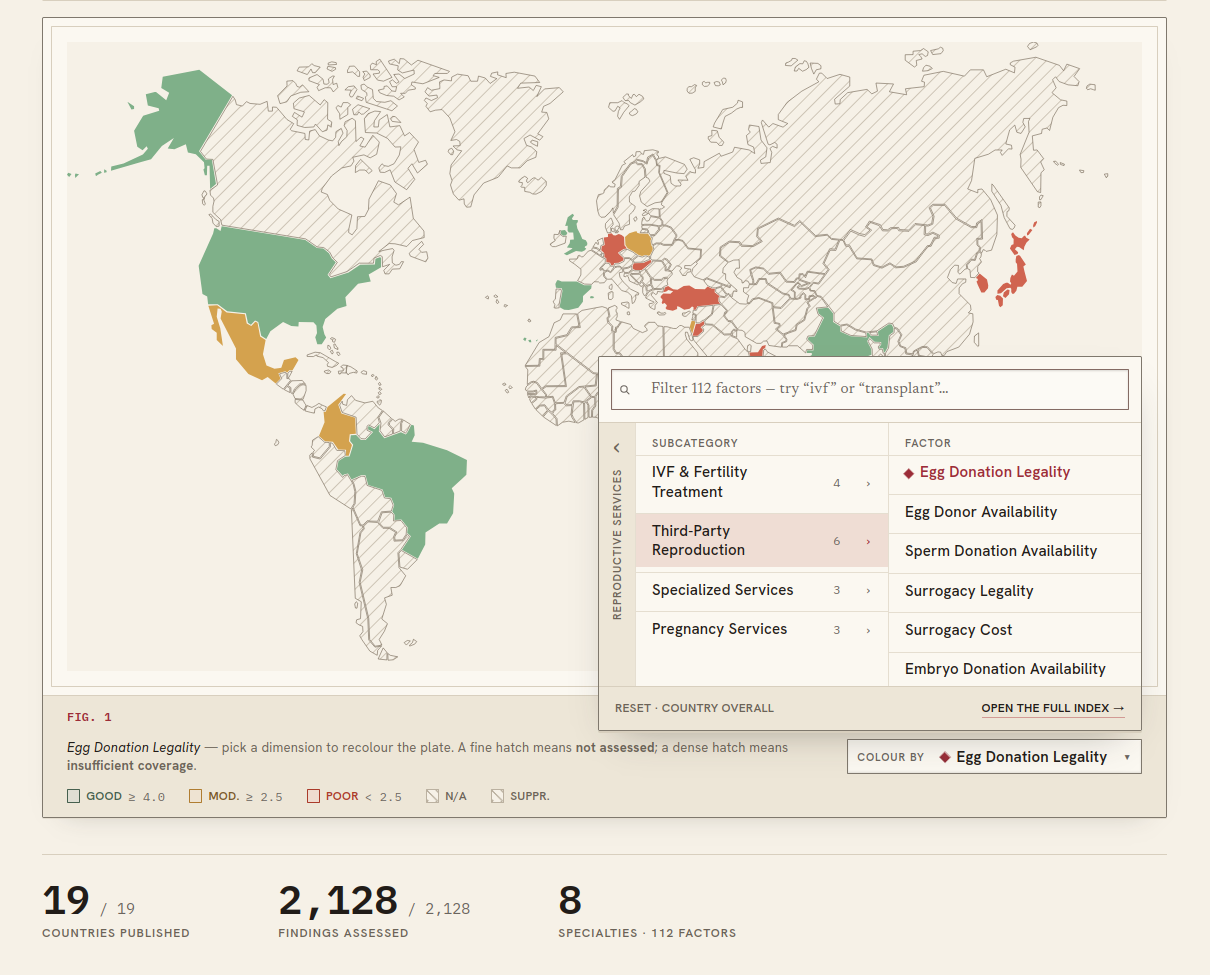Click the Colour By dropdown arrow

[x=1127, y=757]
